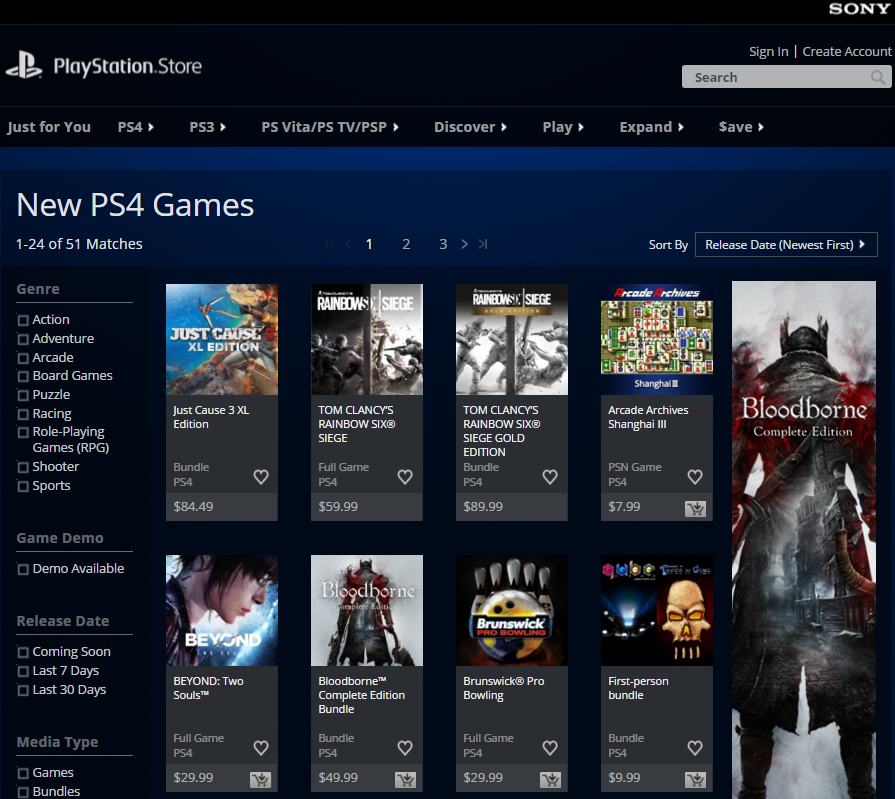The image size is (895, 799).
Task: Go to next page arrow in pagination
Action: click(464, 244)
